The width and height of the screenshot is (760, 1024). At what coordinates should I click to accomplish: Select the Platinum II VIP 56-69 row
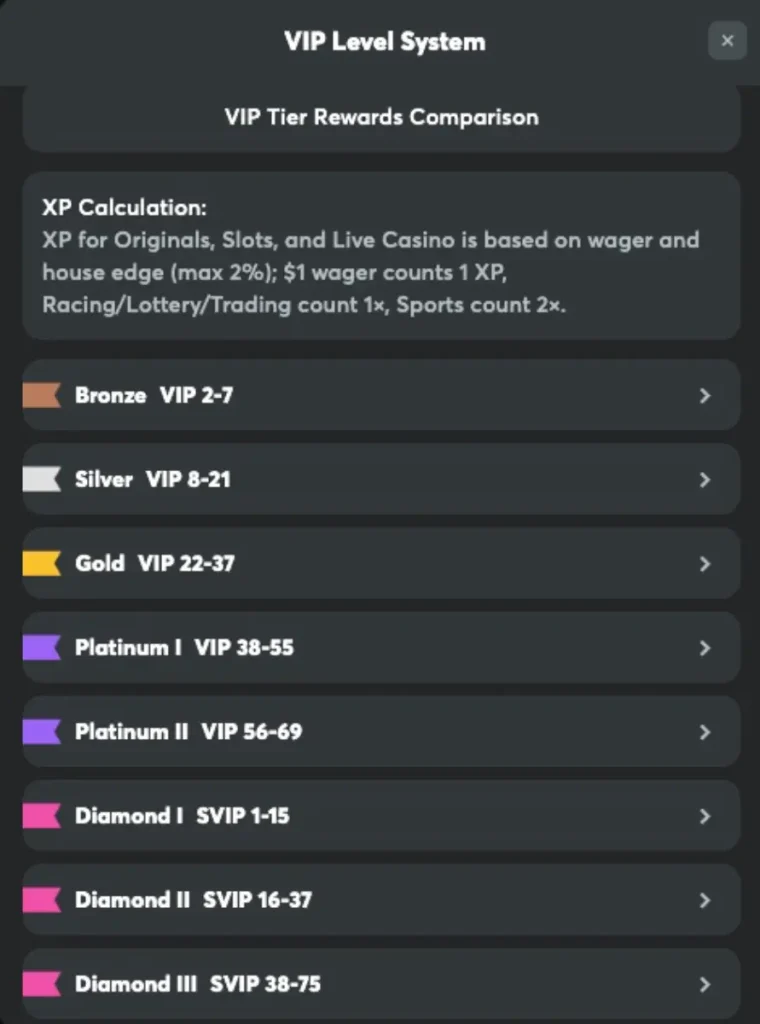coord(380,731)
